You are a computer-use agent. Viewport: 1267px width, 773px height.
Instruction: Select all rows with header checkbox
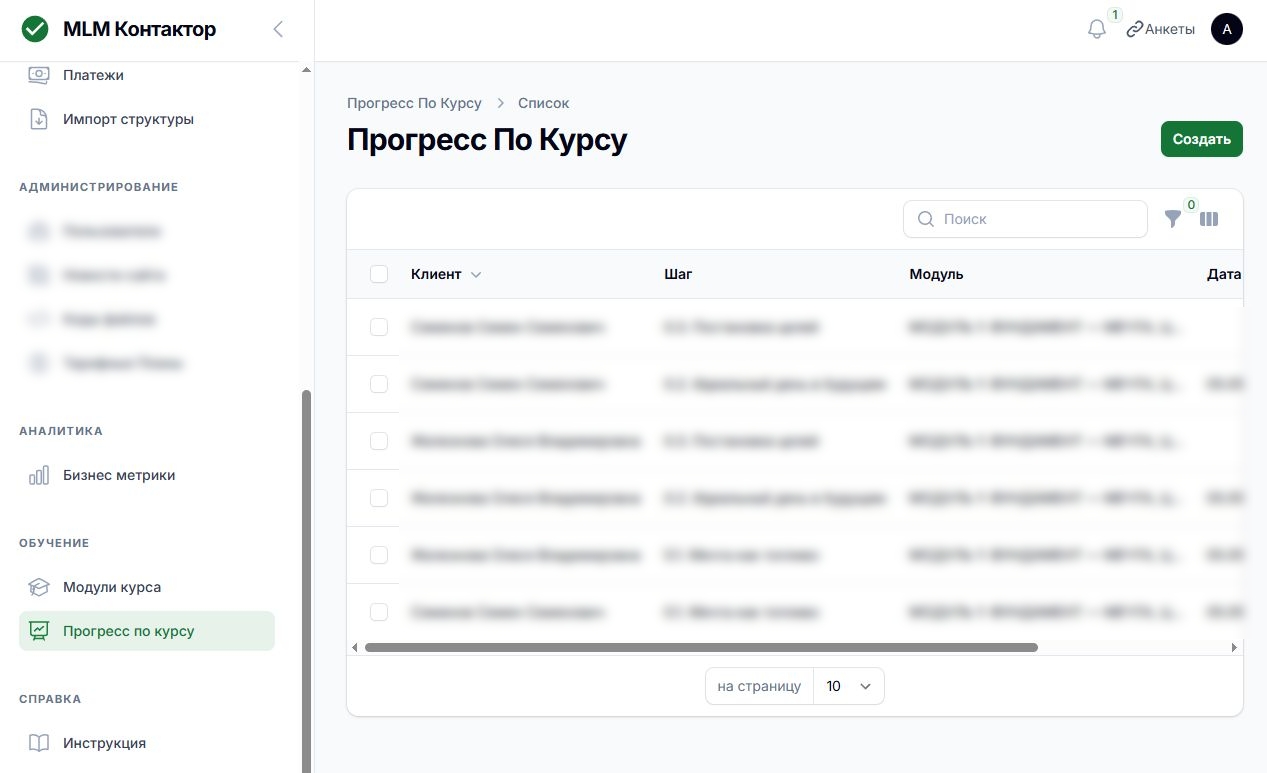(379, 274)
